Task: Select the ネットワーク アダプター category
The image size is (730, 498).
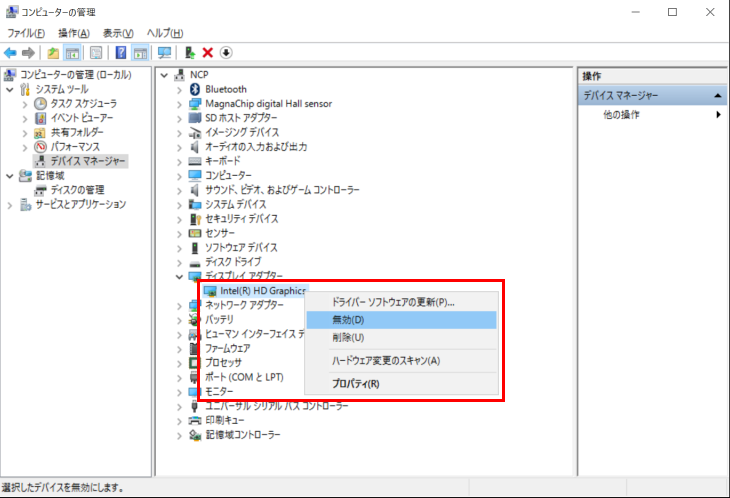Action: click(x=244, y=305)
